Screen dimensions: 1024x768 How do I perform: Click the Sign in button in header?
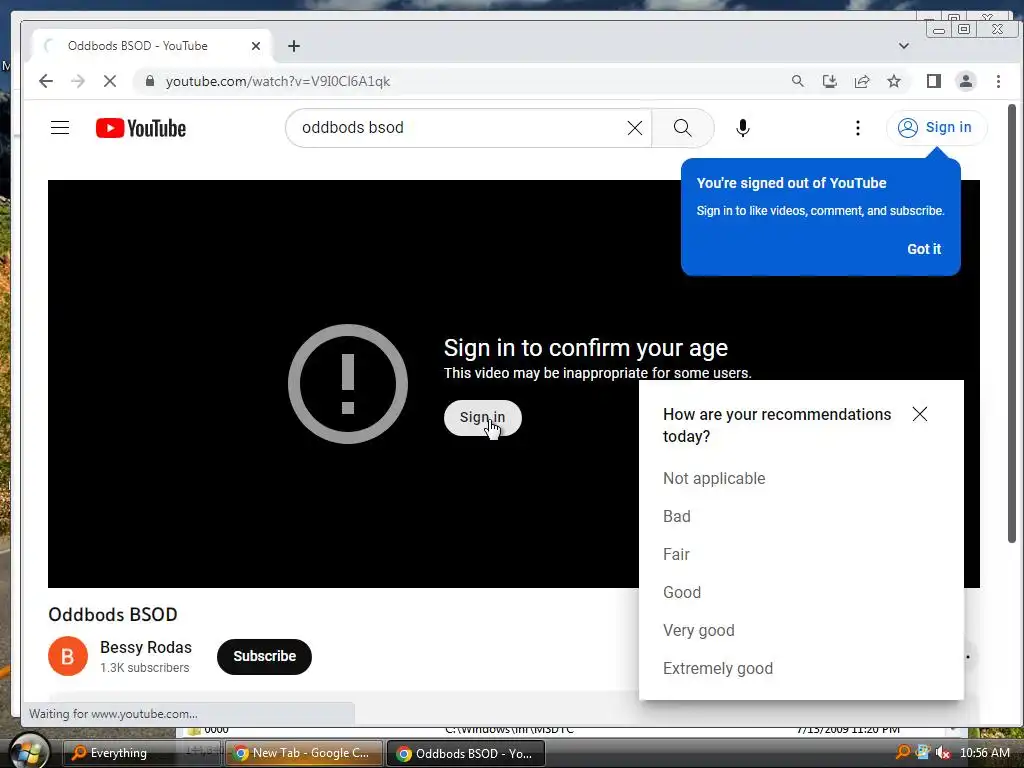tap(936, 127)
